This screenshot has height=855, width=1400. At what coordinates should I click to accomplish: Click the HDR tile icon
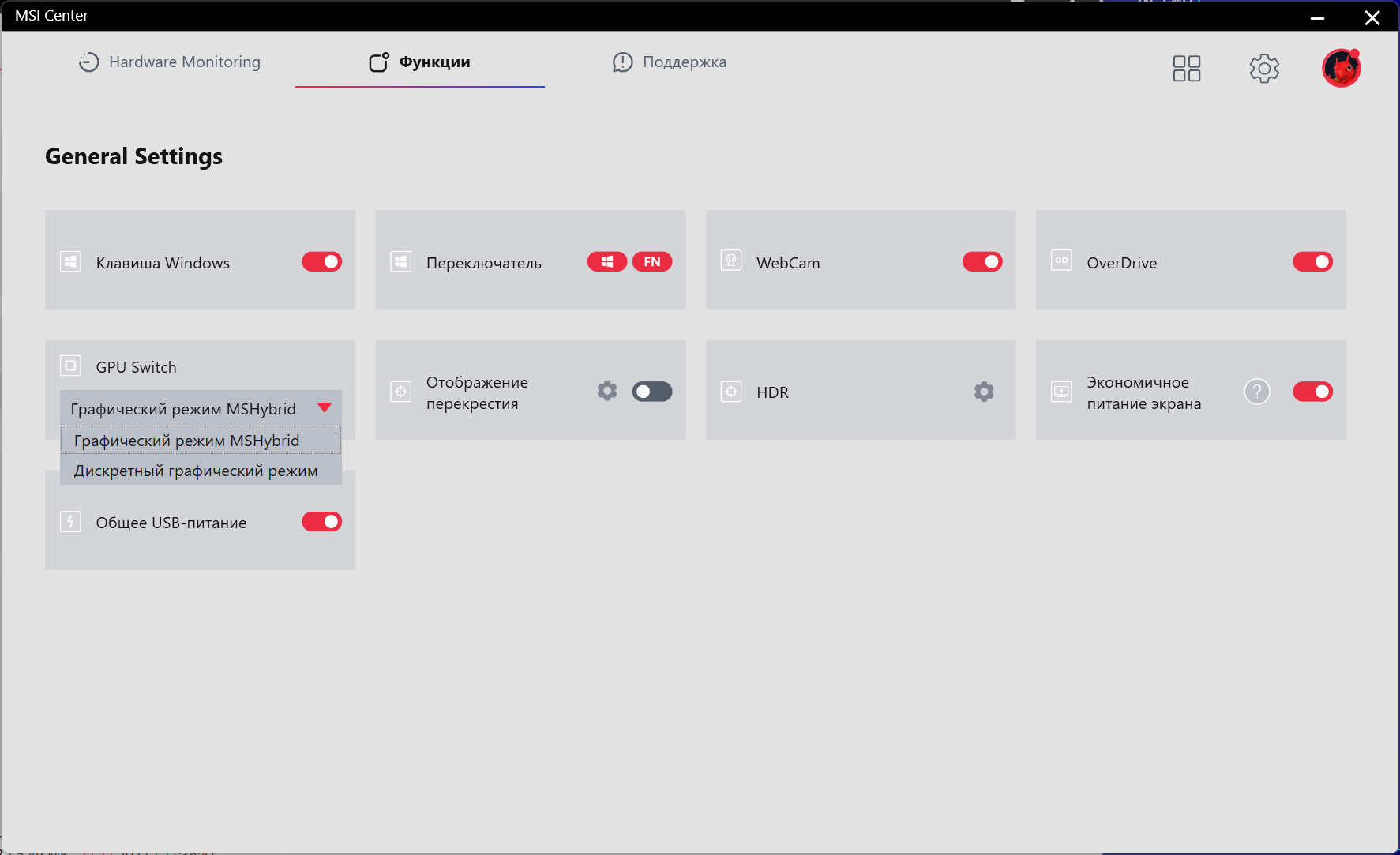tap(731, 392)
